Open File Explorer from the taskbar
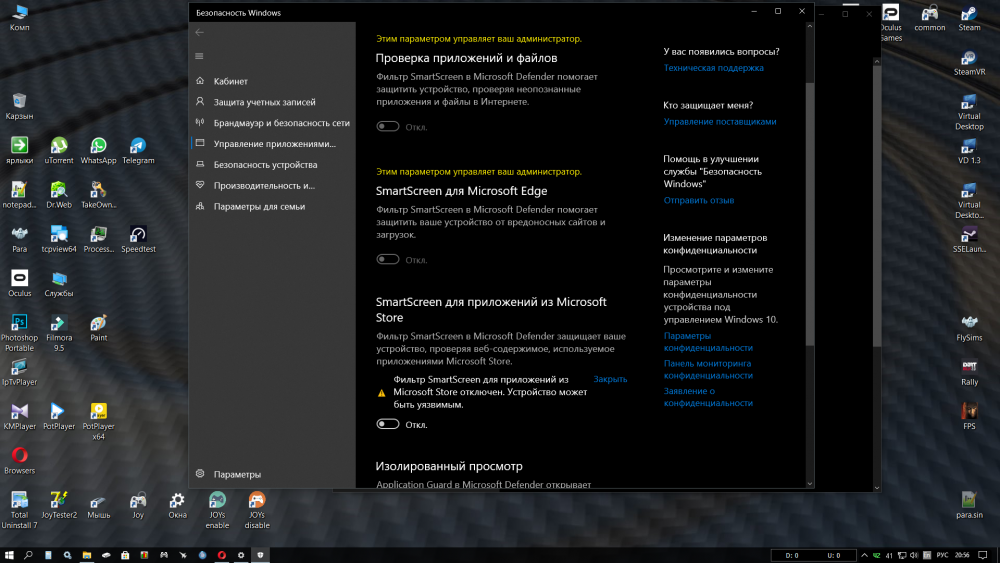Screen dimensions: 1000x563 coord(86,555)
